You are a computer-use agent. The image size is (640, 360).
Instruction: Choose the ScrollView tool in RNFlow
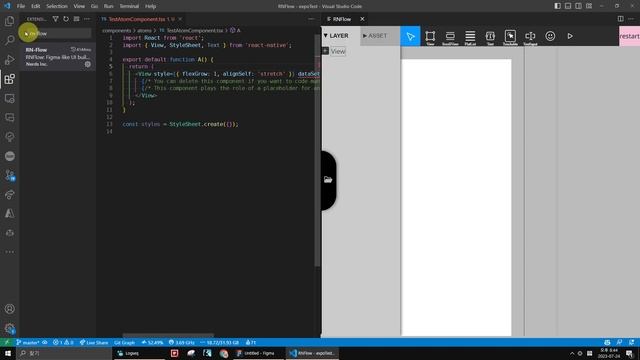point(450,37)
